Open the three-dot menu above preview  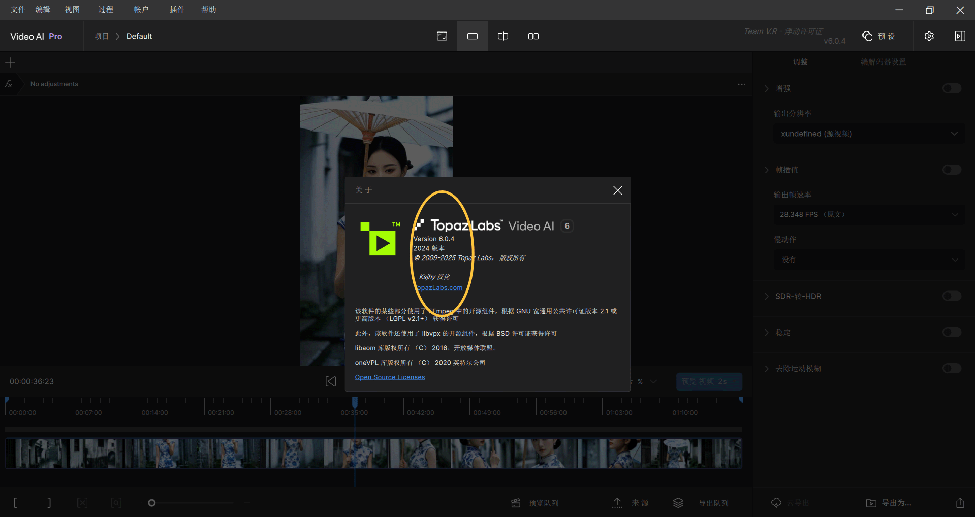click(741, 84)
